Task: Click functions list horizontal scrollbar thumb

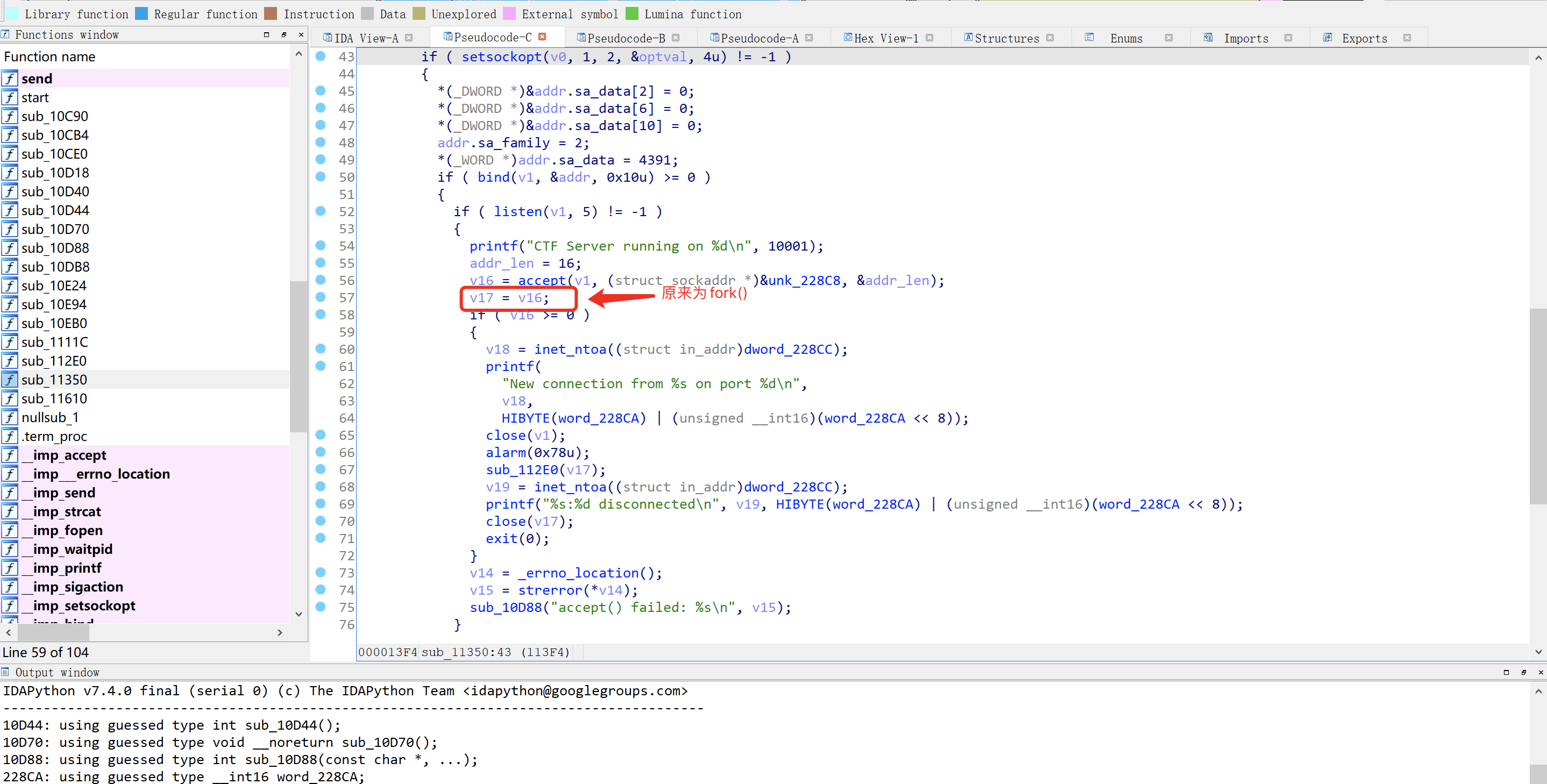Action: click(x=54, y=632)
